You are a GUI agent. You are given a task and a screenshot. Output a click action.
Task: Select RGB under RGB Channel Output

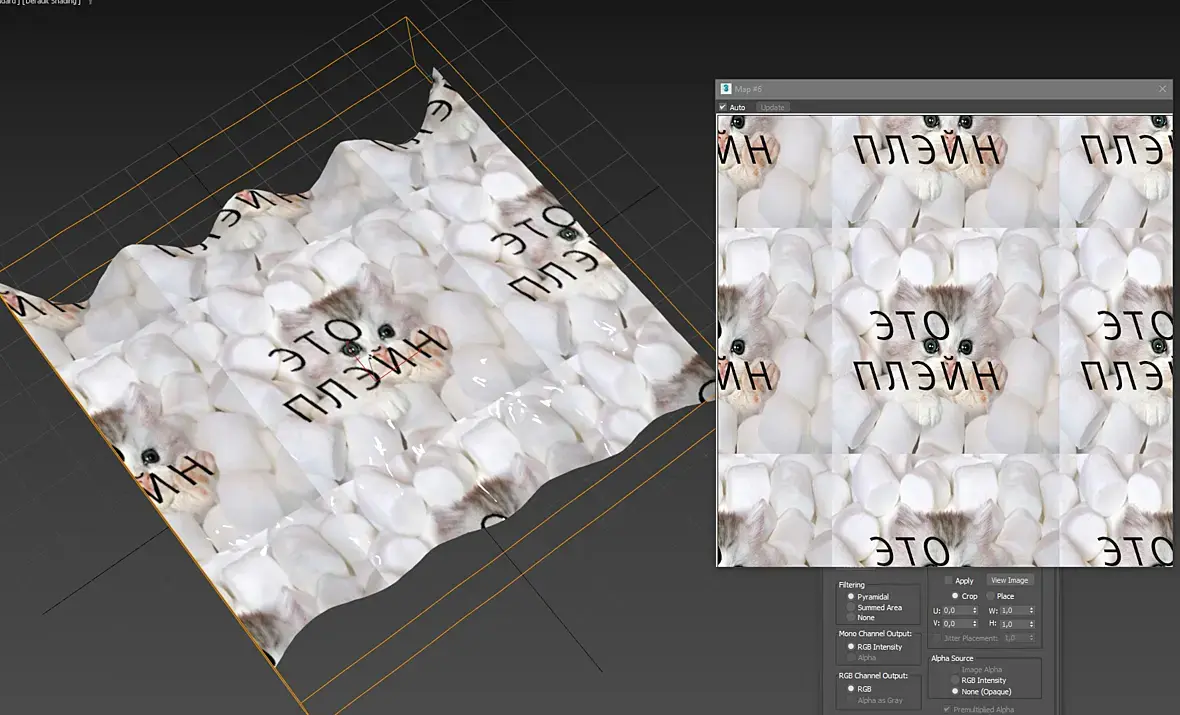(x=851, y=689)
